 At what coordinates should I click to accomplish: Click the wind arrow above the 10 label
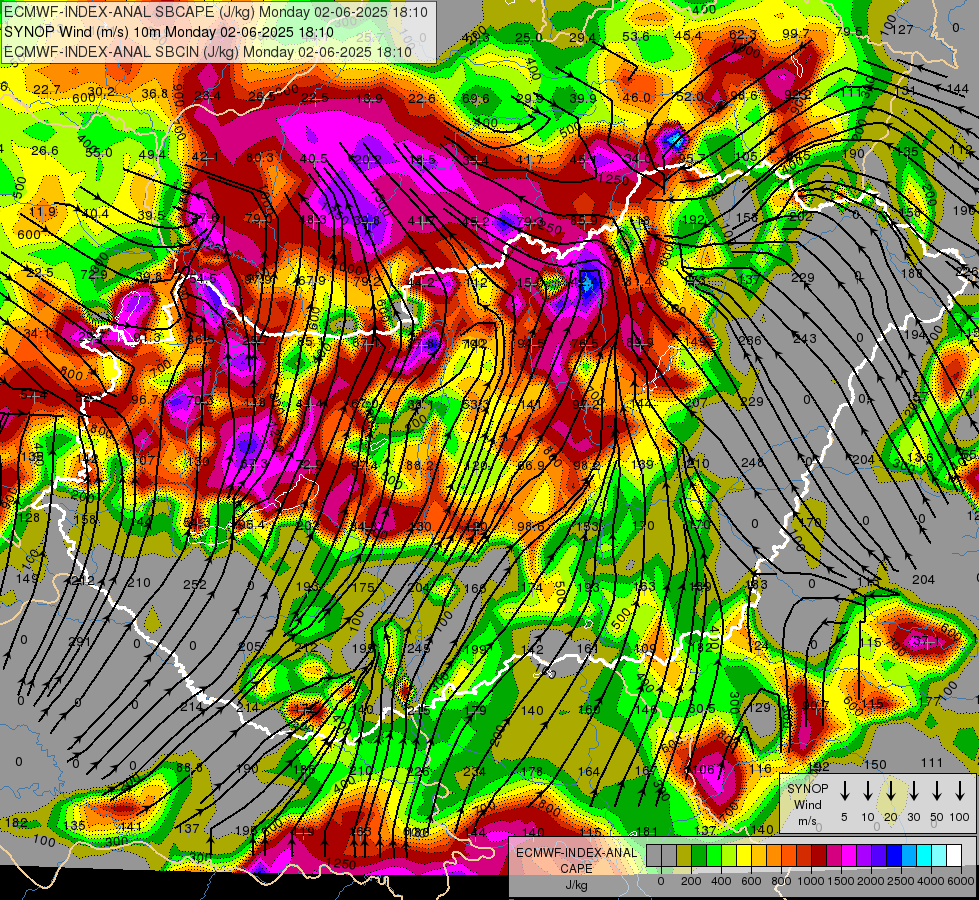pyautogui.click(x=867, y=791)
